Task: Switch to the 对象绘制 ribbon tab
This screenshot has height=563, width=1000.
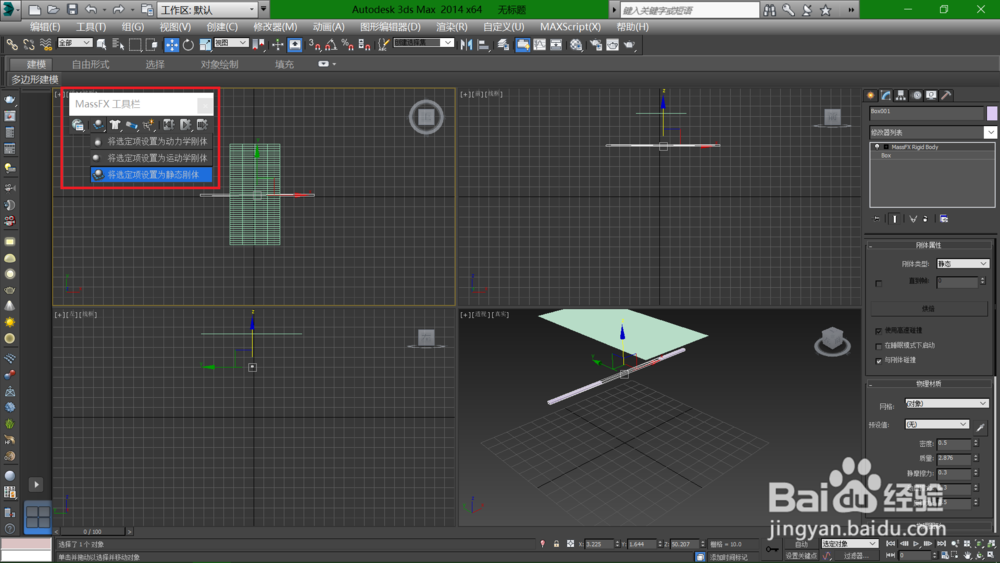Action: pos(219,64)
